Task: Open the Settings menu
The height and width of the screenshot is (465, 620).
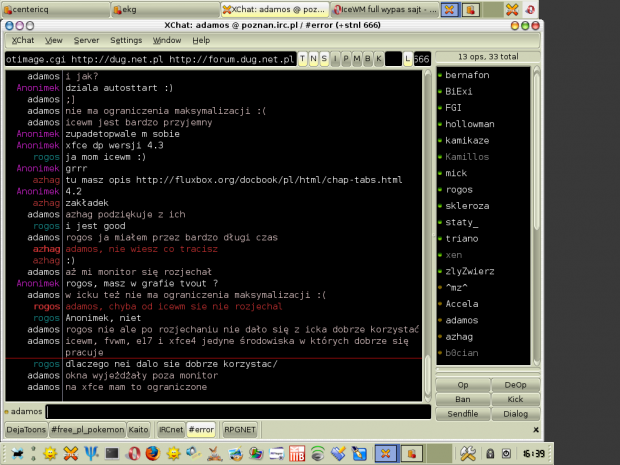Action: [126, 40]
